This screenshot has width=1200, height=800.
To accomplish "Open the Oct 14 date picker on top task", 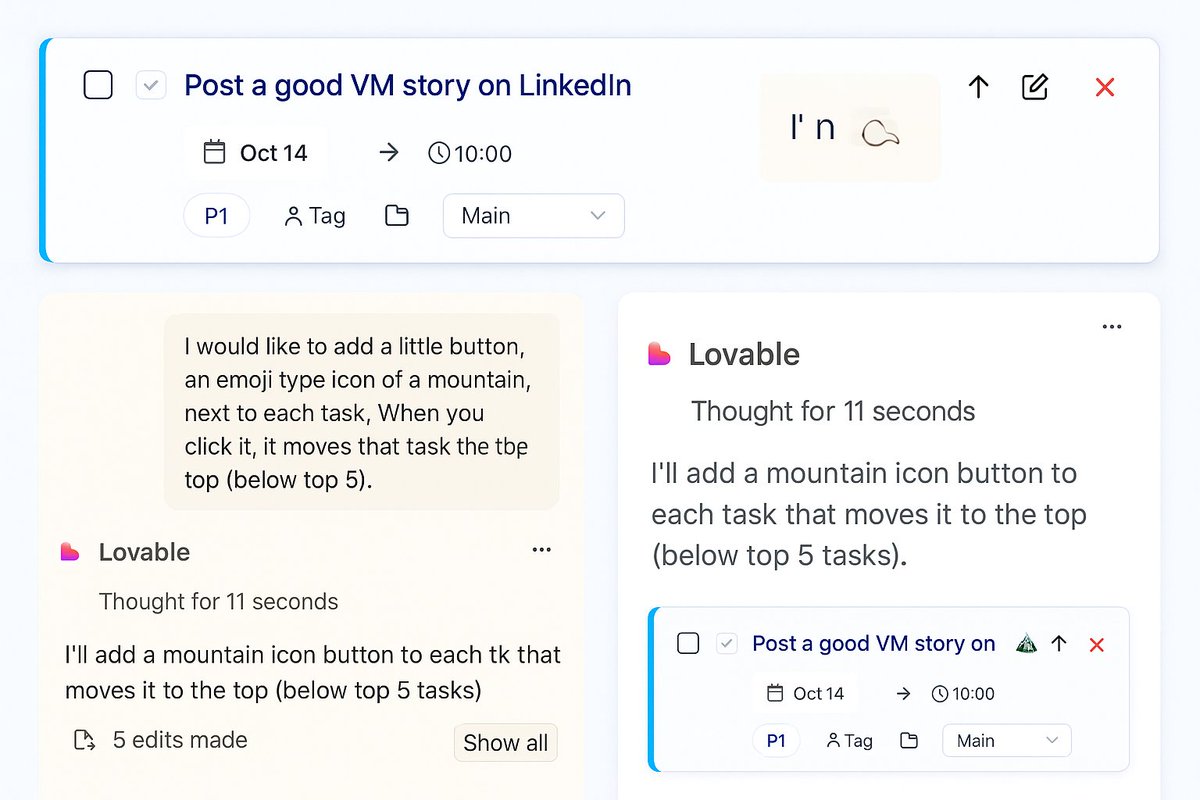I will (255, 153).
